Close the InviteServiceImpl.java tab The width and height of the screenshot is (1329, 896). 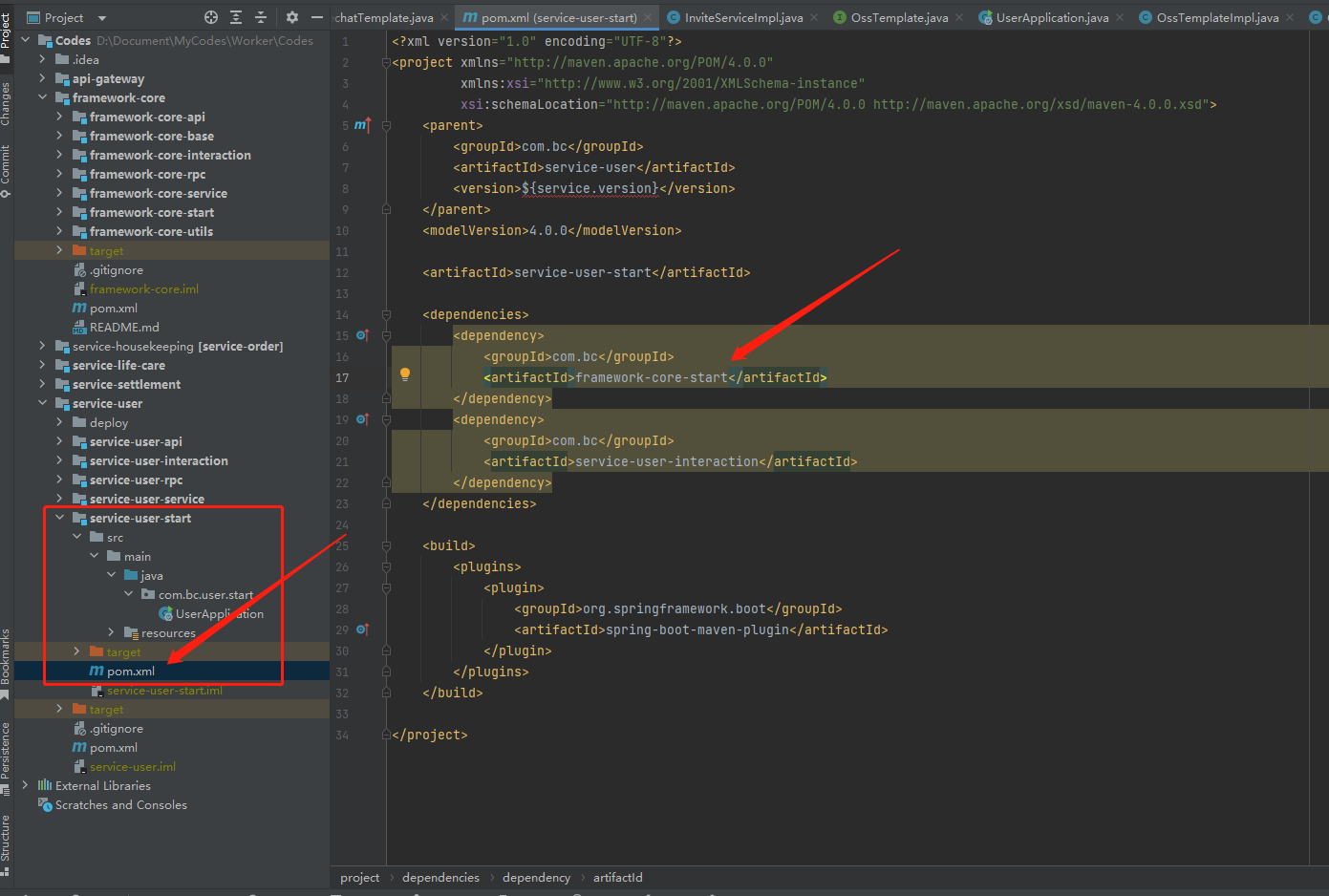click(814, 17)
